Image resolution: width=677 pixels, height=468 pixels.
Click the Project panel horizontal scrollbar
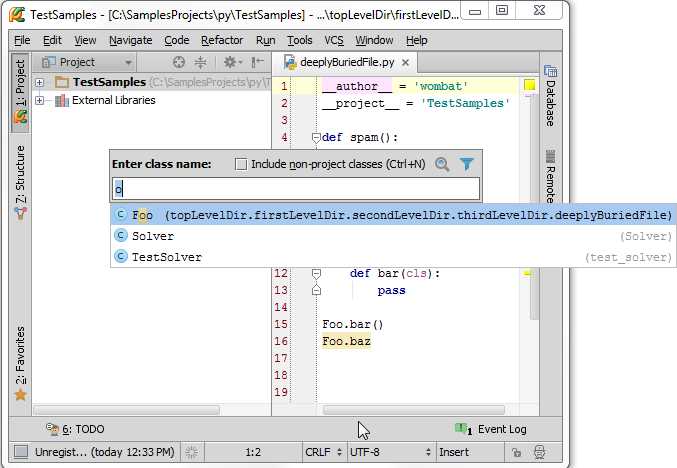point(127,409)
